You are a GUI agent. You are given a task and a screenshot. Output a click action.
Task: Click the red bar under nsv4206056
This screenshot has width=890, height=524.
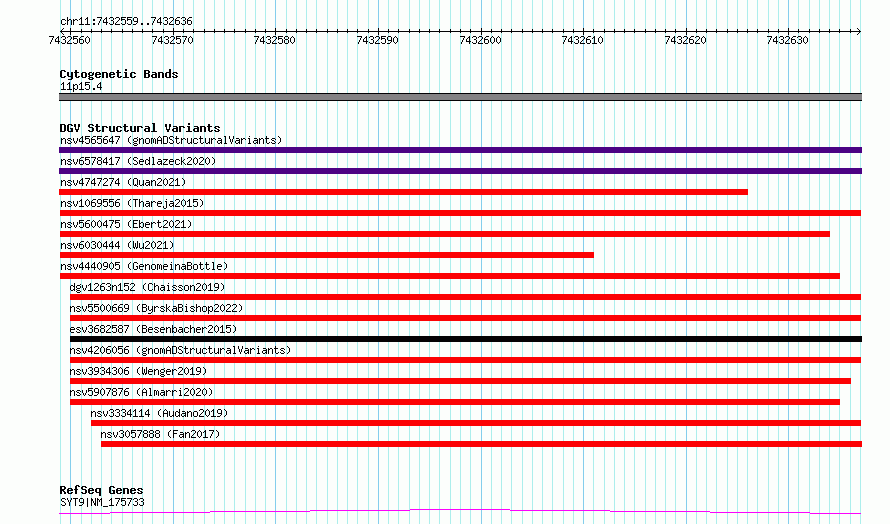coord(465,360)
